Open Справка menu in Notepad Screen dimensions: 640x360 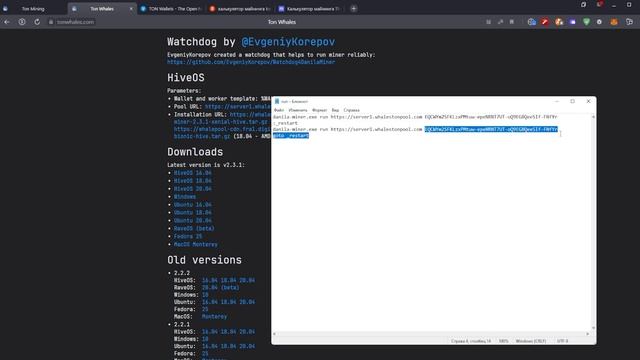[x=351, y=110]
